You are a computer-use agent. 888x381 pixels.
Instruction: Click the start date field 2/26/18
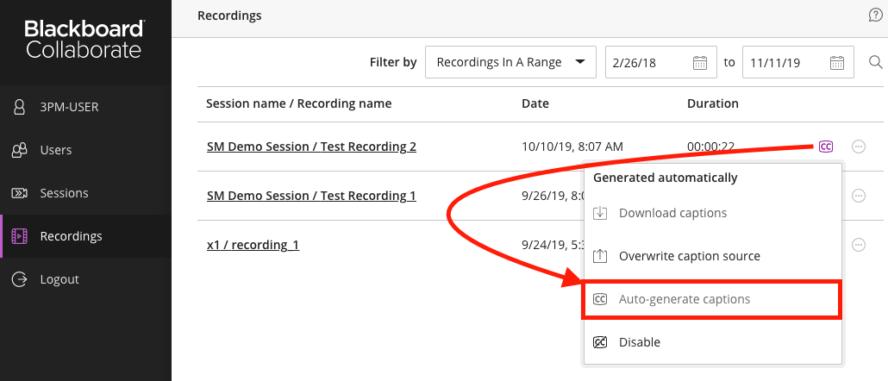tap(661, 62)
